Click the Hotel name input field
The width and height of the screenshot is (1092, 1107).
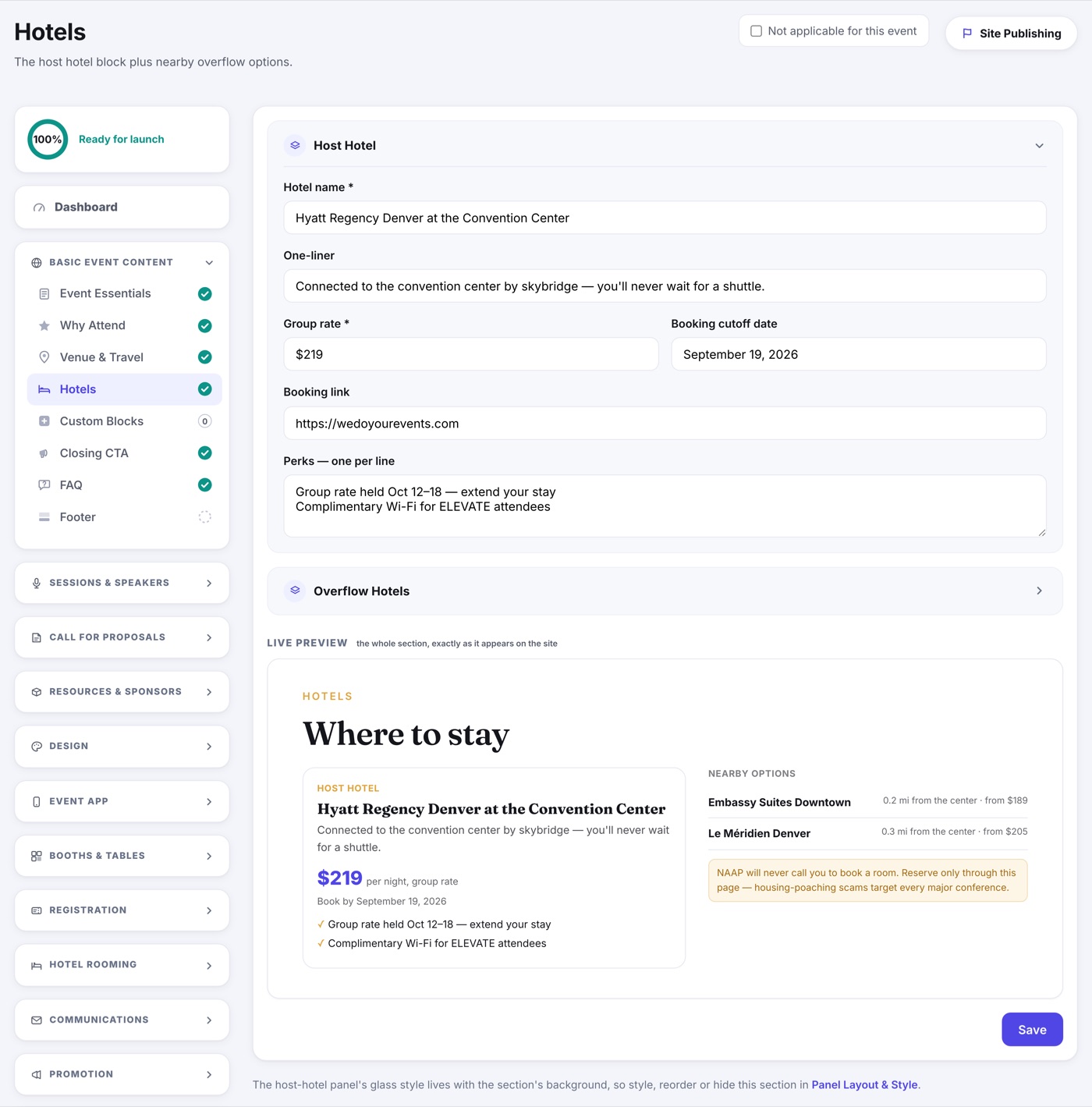click(x=665, y=218)
